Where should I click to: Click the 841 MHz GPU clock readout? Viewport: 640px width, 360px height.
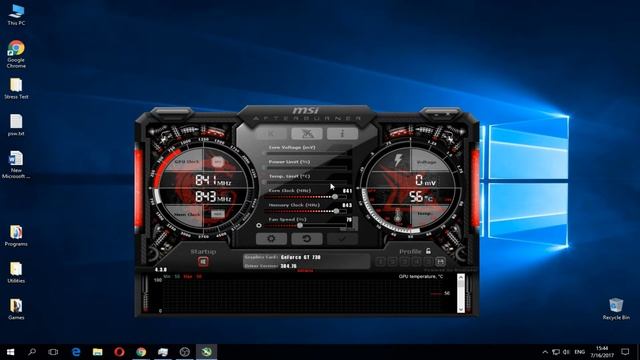point(213,180)
